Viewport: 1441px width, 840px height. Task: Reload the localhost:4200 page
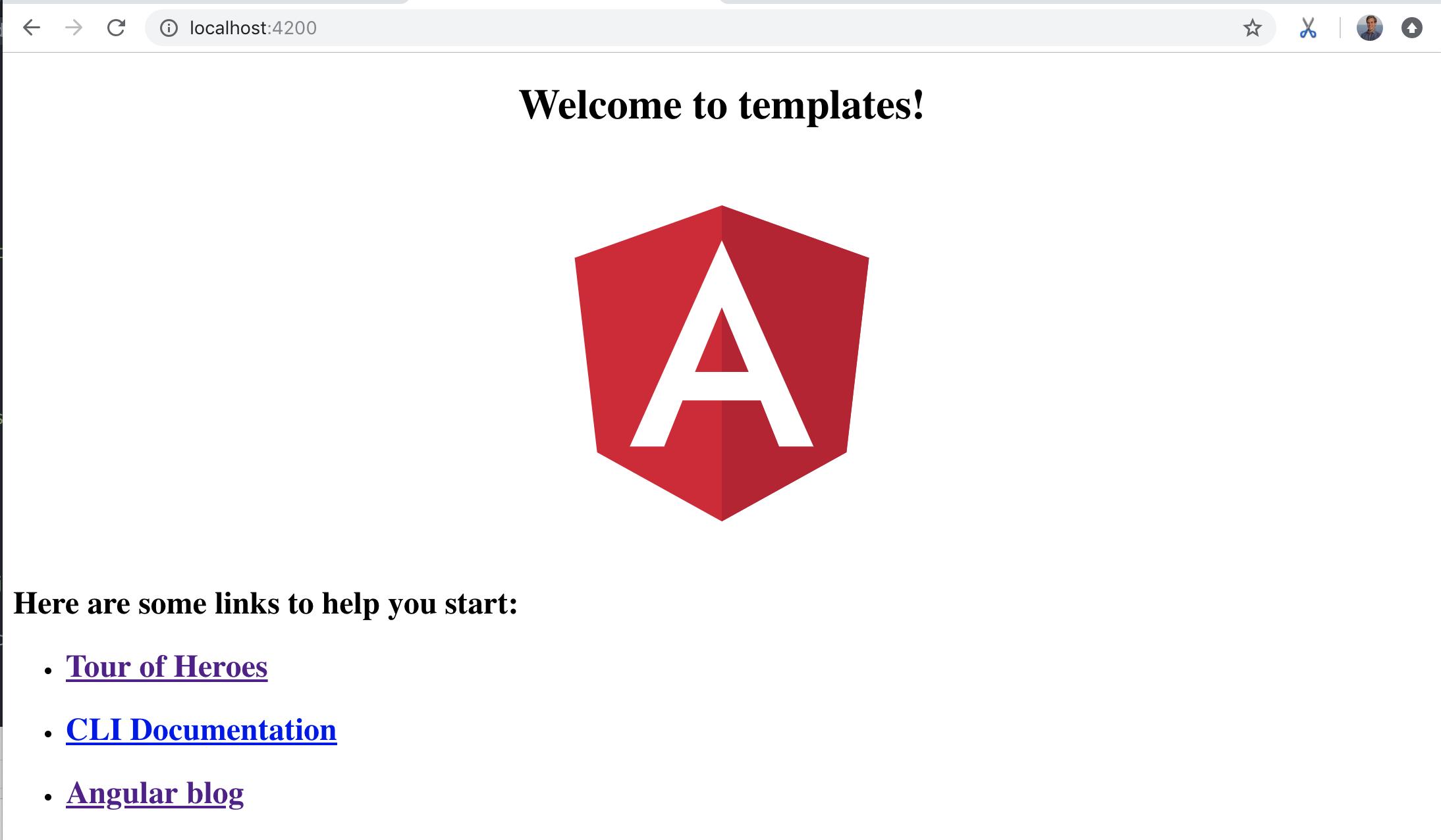pyautogui.click(x=117, y=28)
